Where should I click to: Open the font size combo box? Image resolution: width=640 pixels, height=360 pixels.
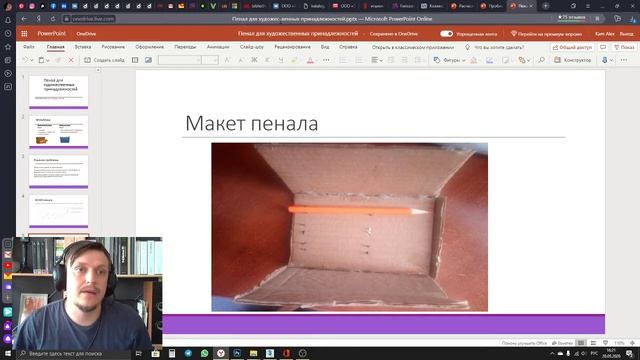tap(210, 60)
